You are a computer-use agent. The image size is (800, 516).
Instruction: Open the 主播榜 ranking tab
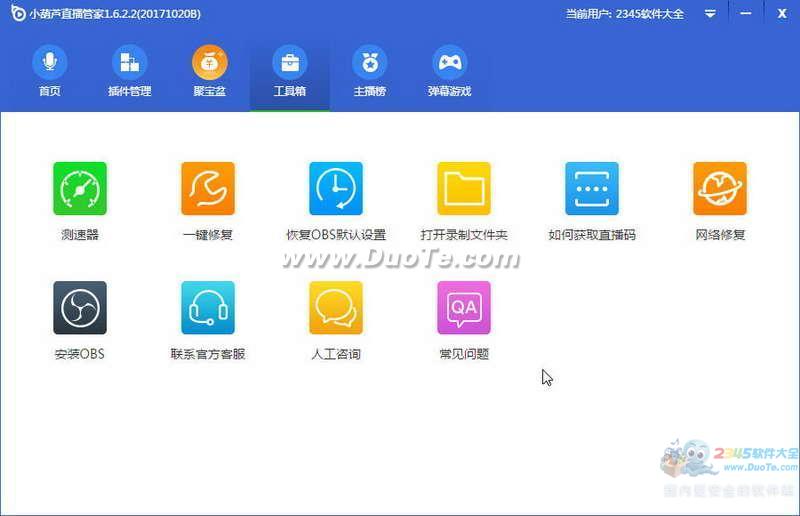pyautogui.click(x=369, y=72)
